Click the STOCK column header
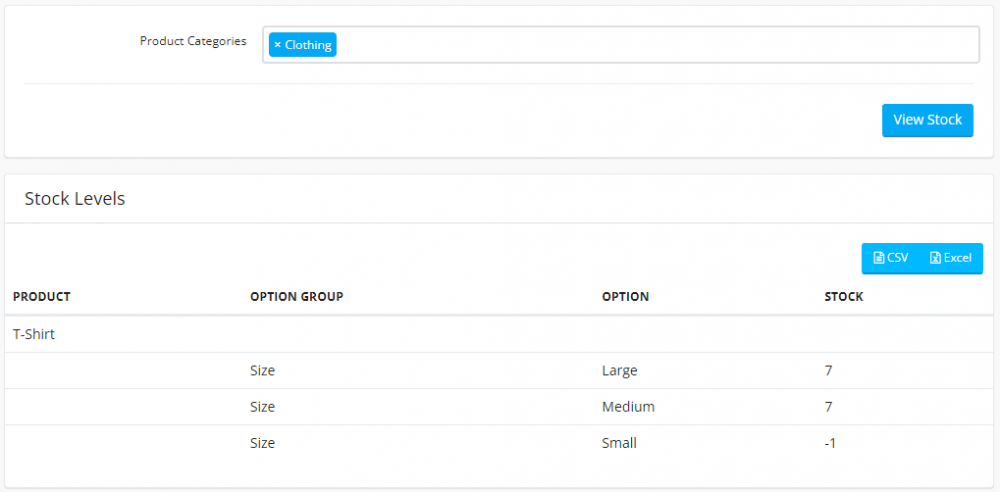The image size is (1000, 492). click(x=843, y=297)
